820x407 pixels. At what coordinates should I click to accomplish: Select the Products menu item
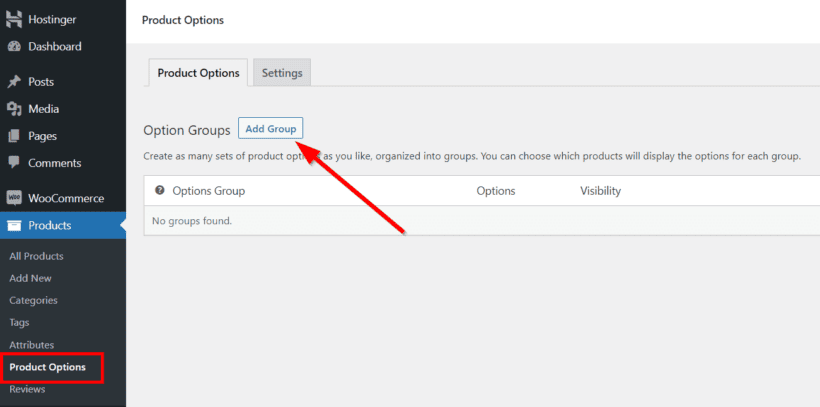(63, 225)
